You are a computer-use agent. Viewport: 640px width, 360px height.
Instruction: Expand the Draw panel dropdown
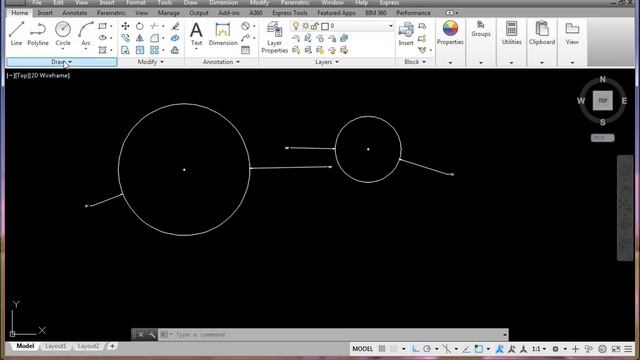tap(62, 62)
